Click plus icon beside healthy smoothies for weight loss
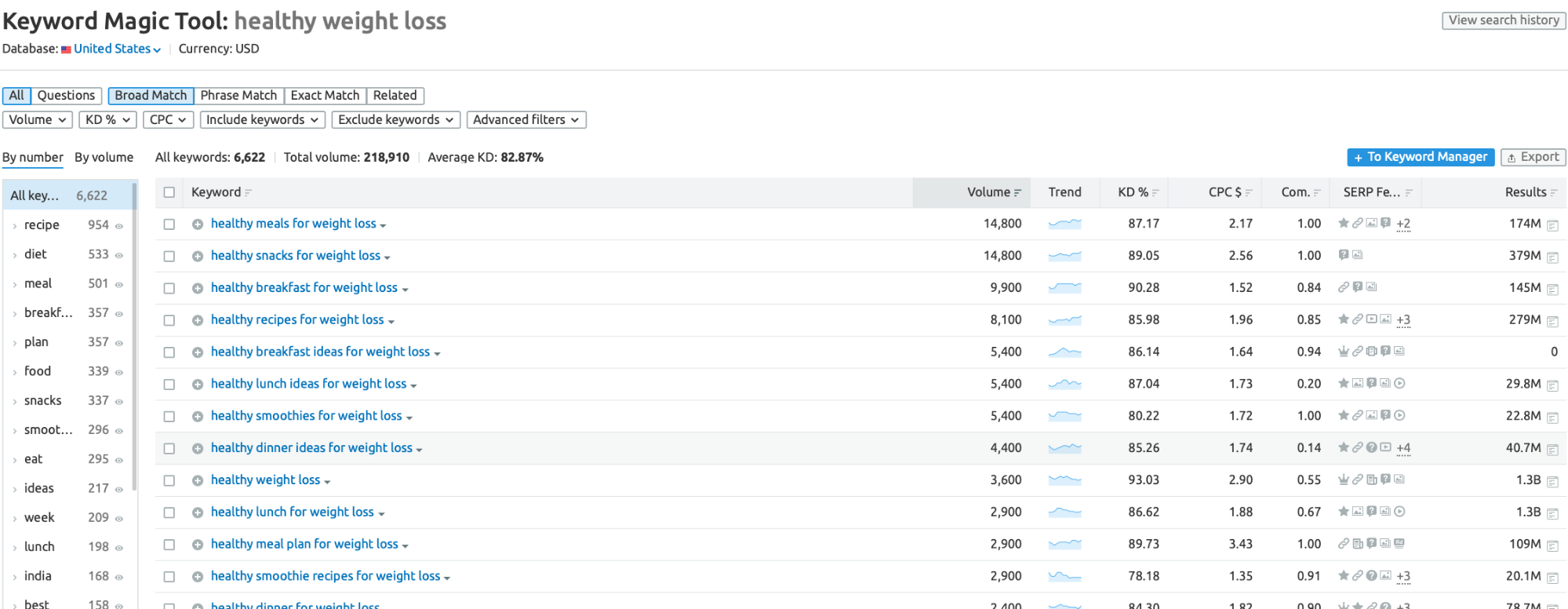Image resolution: width=1568 pixels, height=609 pixels. coord(198,417)
